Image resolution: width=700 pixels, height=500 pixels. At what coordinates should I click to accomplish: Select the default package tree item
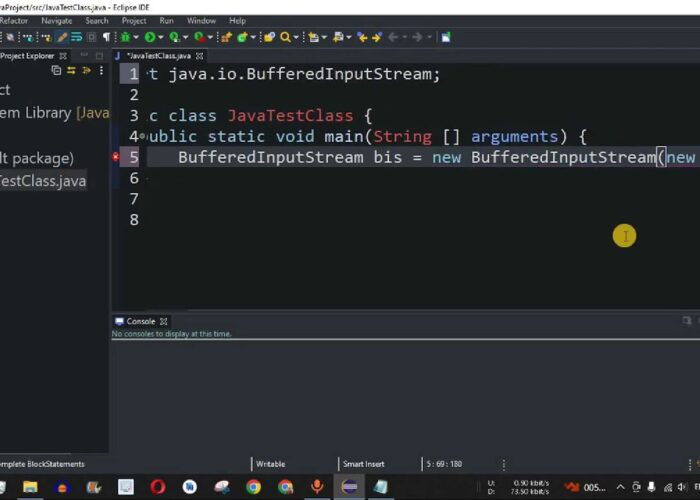point(37,158)
